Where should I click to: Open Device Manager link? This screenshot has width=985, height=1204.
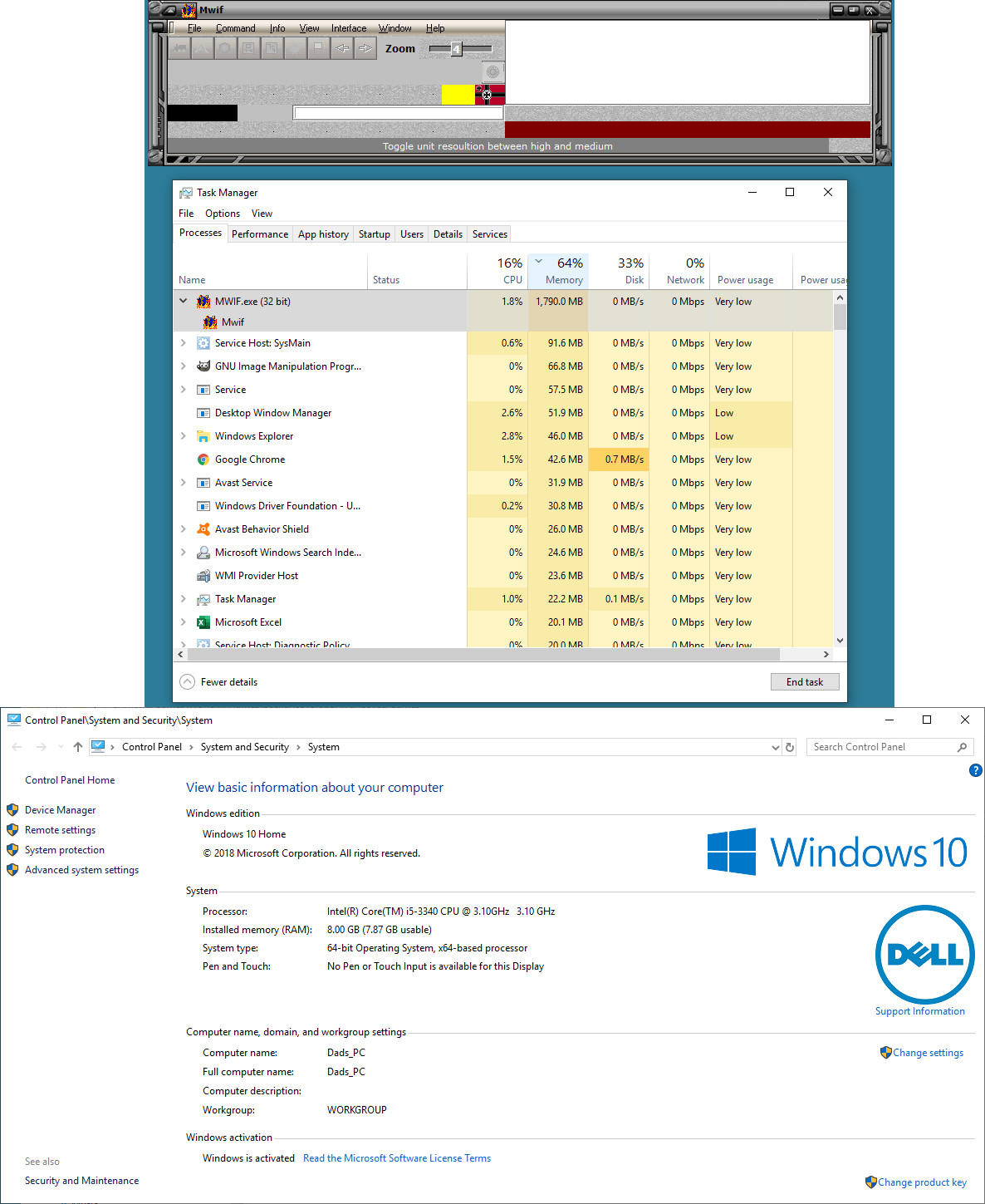60,810
